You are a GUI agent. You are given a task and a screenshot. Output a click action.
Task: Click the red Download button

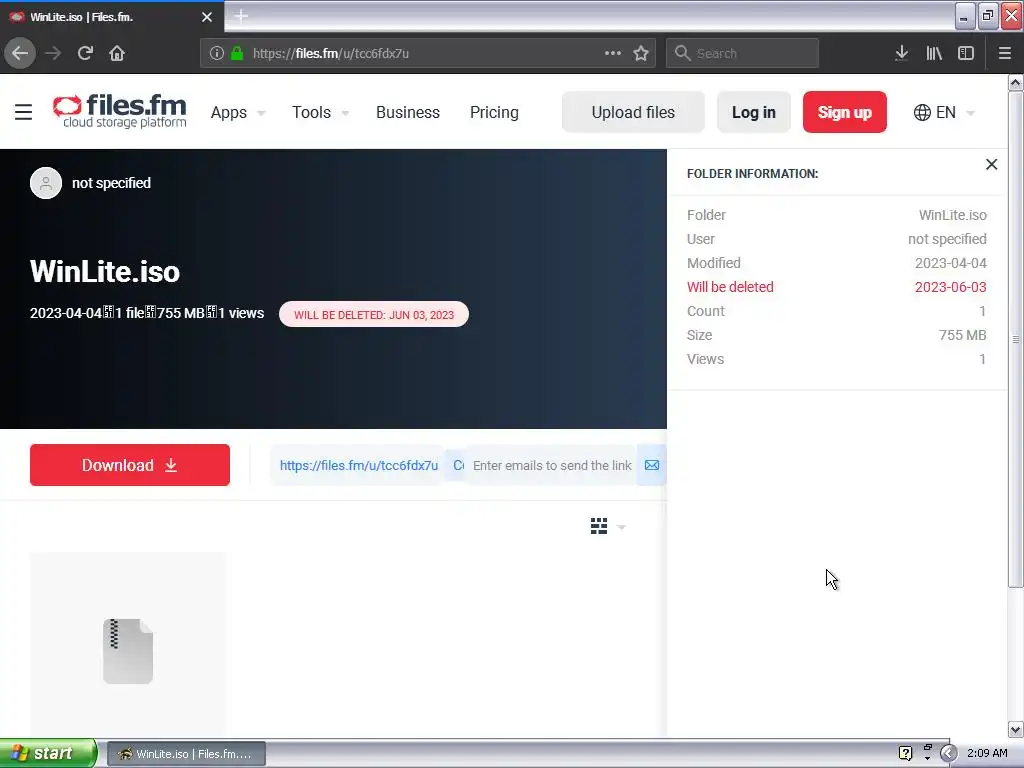coord(130,465)
